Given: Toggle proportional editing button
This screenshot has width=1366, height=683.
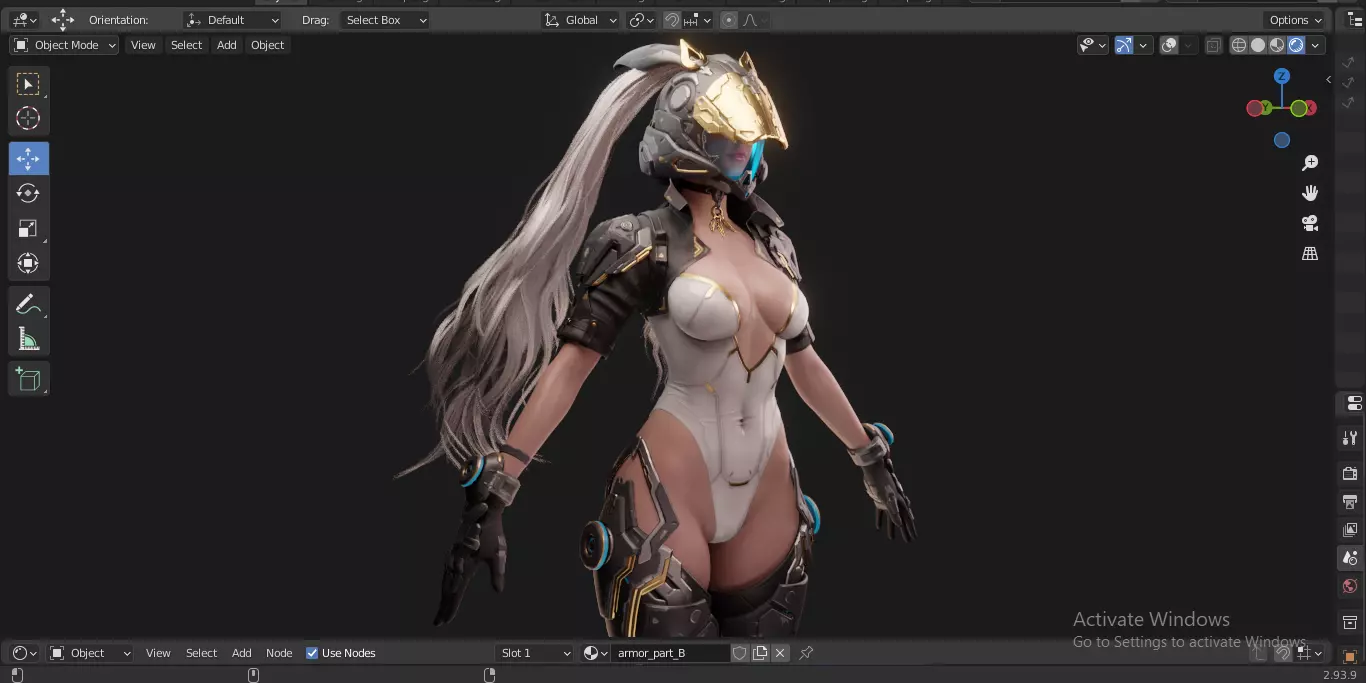Looking at the screenshot, I should (729, 20).
